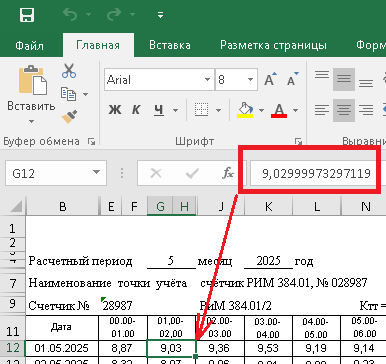
Task: Apply red font color A
Action: [x=279, y=110]
